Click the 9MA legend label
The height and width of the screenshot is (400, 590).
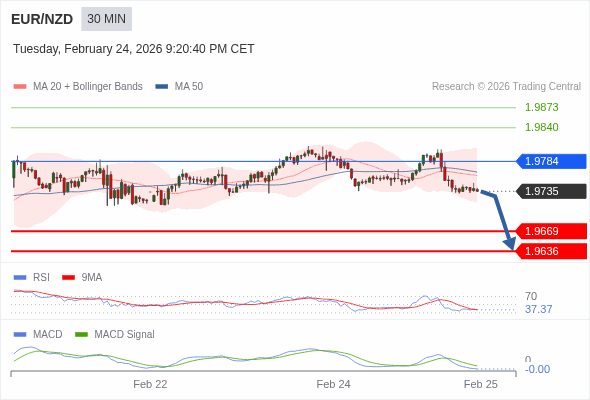click(92, 278)
